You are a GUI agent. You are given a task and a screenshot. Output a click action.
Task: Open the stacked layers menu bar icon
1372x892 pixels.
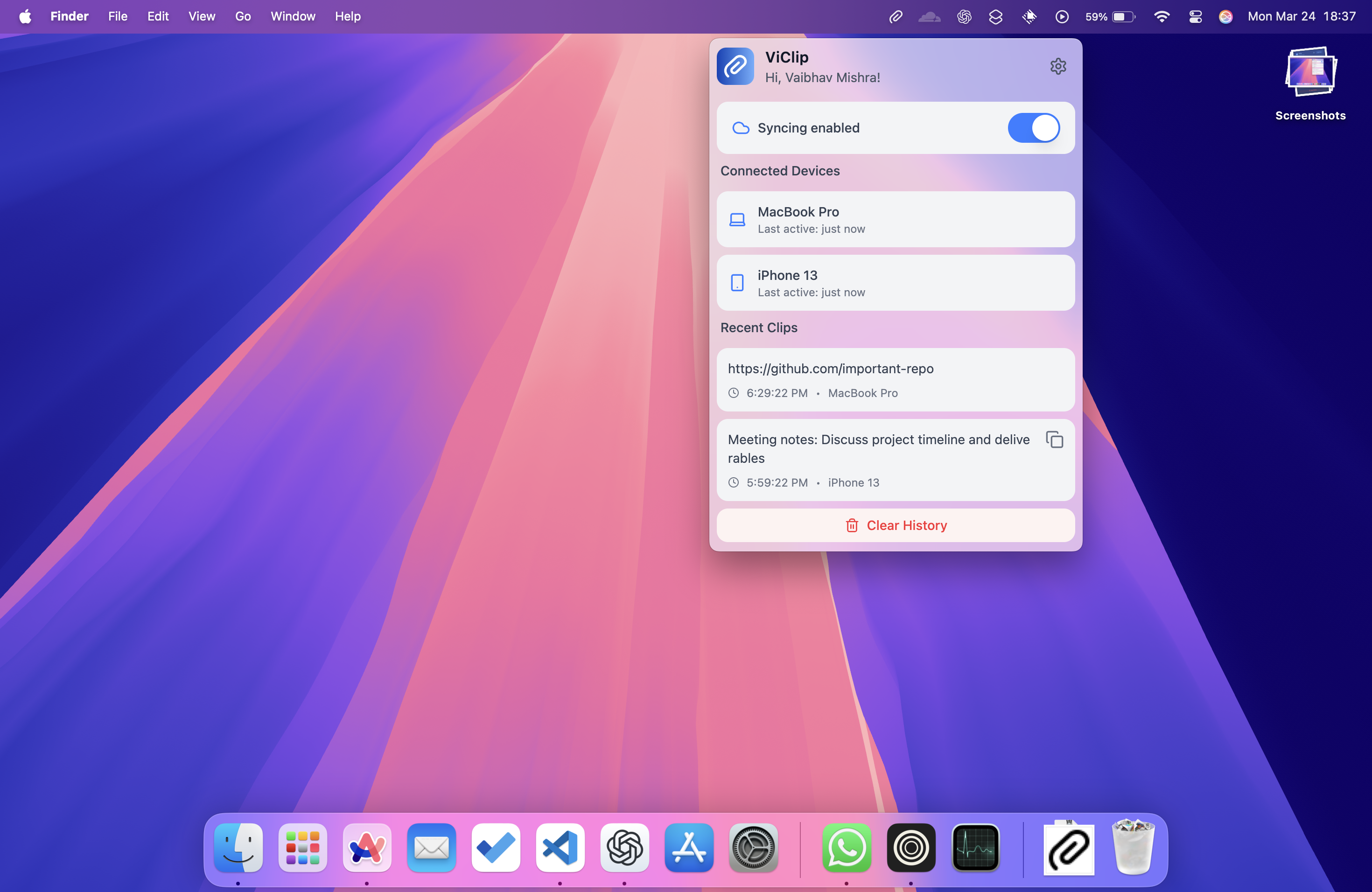click(x=995, y=17)
